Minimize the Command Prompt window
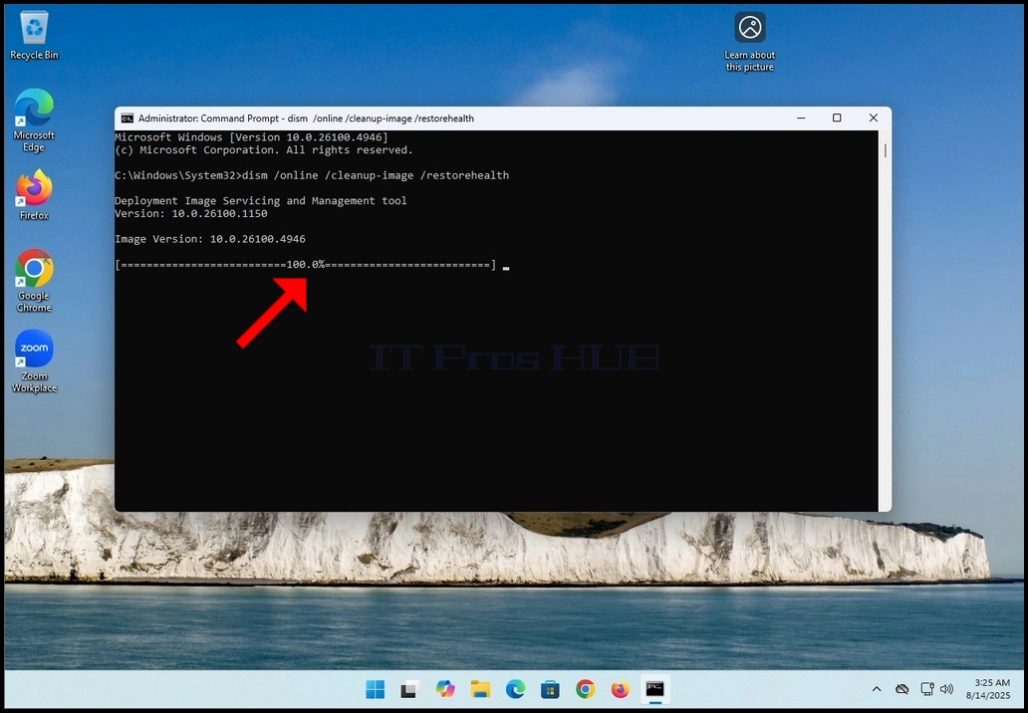 (x=801, y=118)
